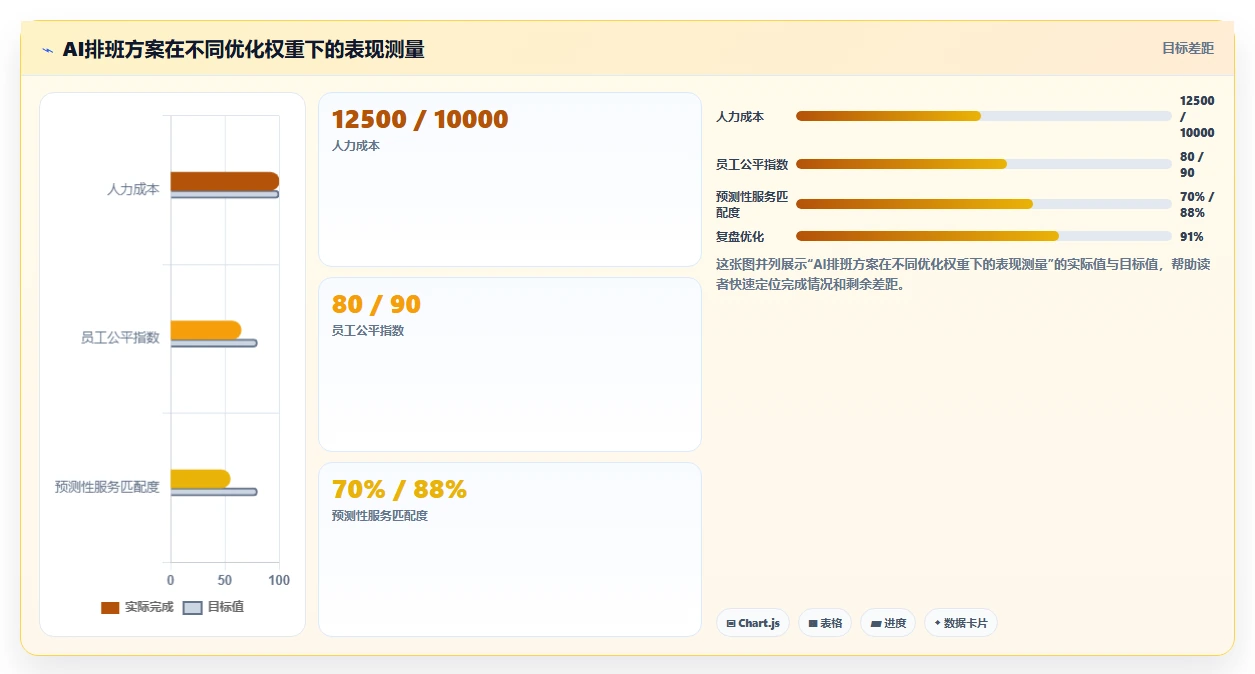Click the grey 预测性服务匹配度 target bar
Viewport: 1255px width, 674px height.
pyautogui.click(x=214, y=492)
